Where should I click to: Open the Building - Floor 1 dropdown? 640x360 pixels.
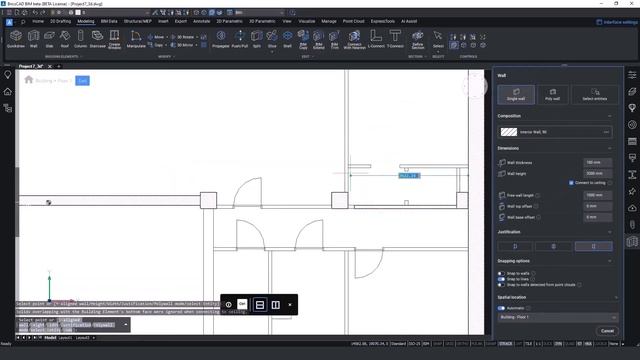pyautogui.click(x=558, y=317)
